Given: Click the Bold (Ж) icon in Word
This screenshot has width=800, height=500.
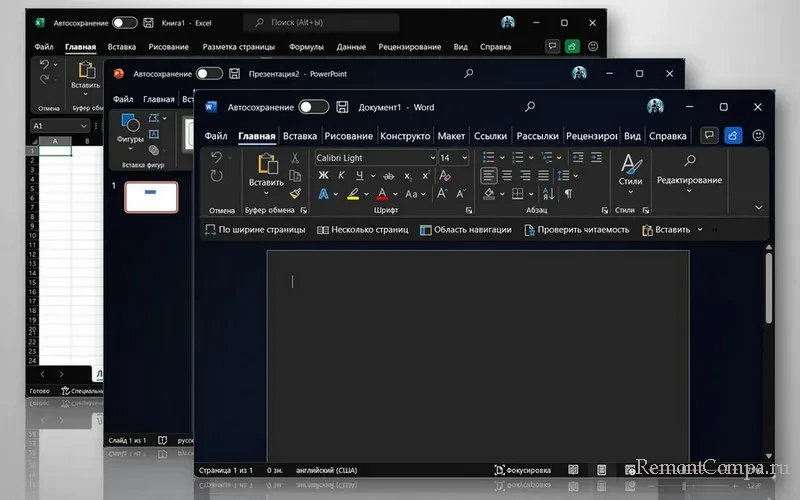Looking at the screenshot, I should click(x=323, y=175).
